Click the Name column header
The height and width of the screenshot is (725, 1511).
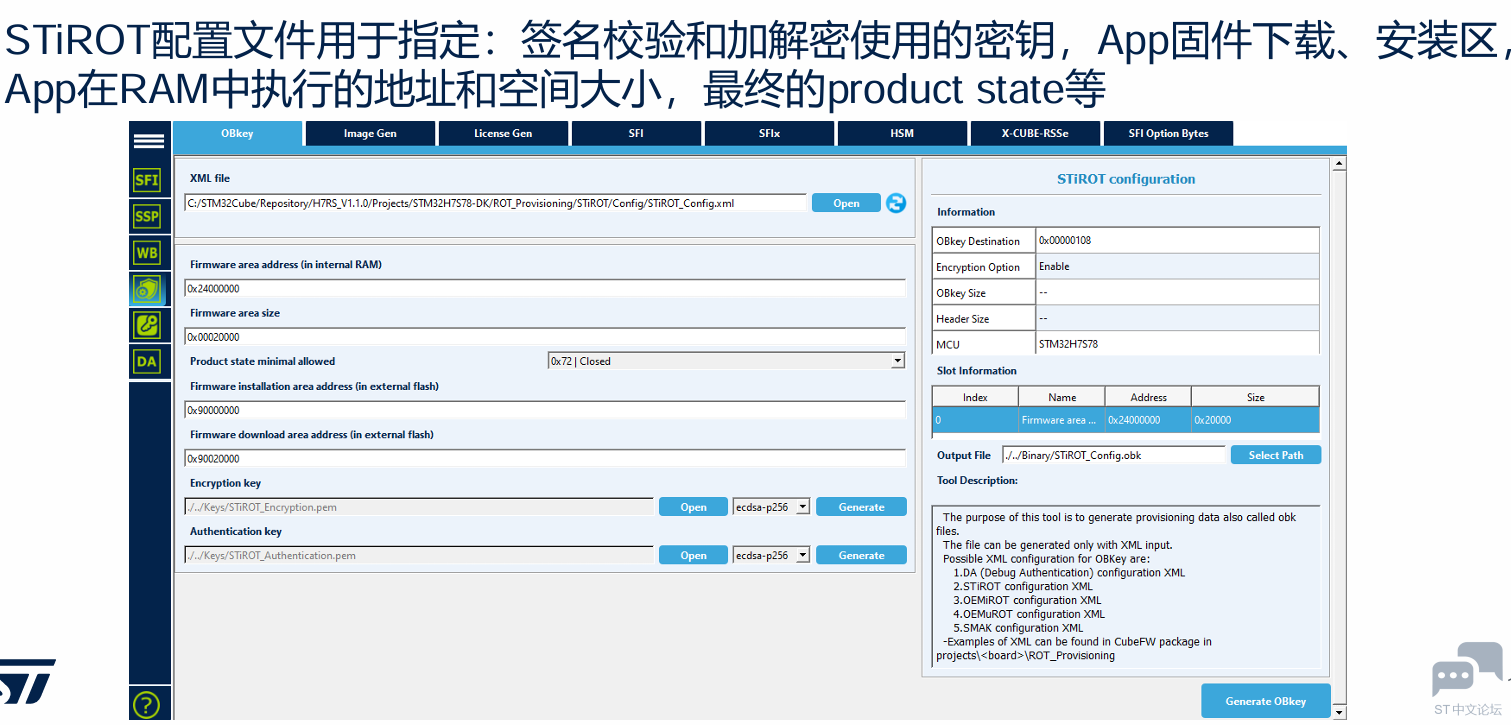coord(1062,397)
